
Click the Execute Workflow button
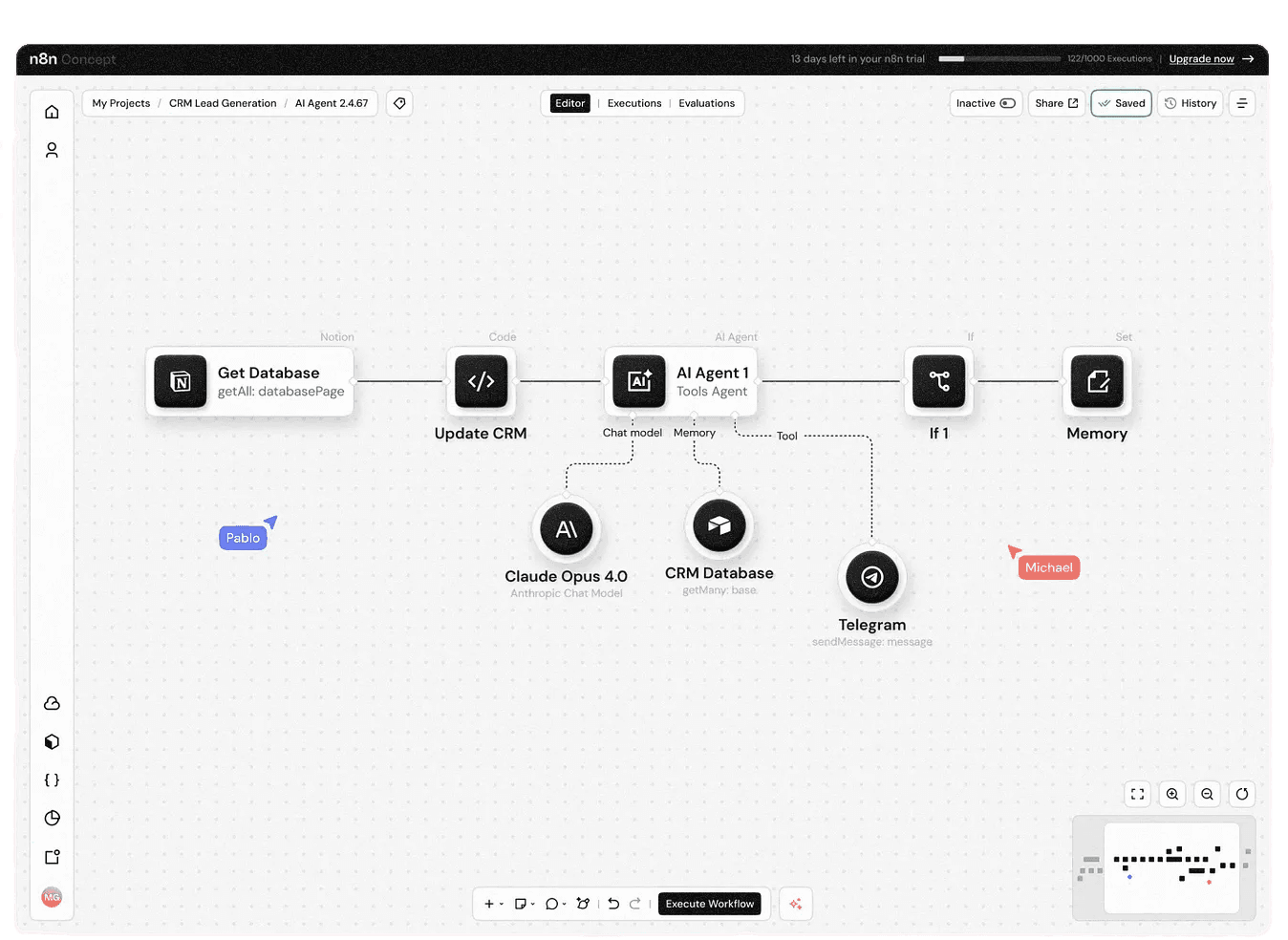point(710,904)
